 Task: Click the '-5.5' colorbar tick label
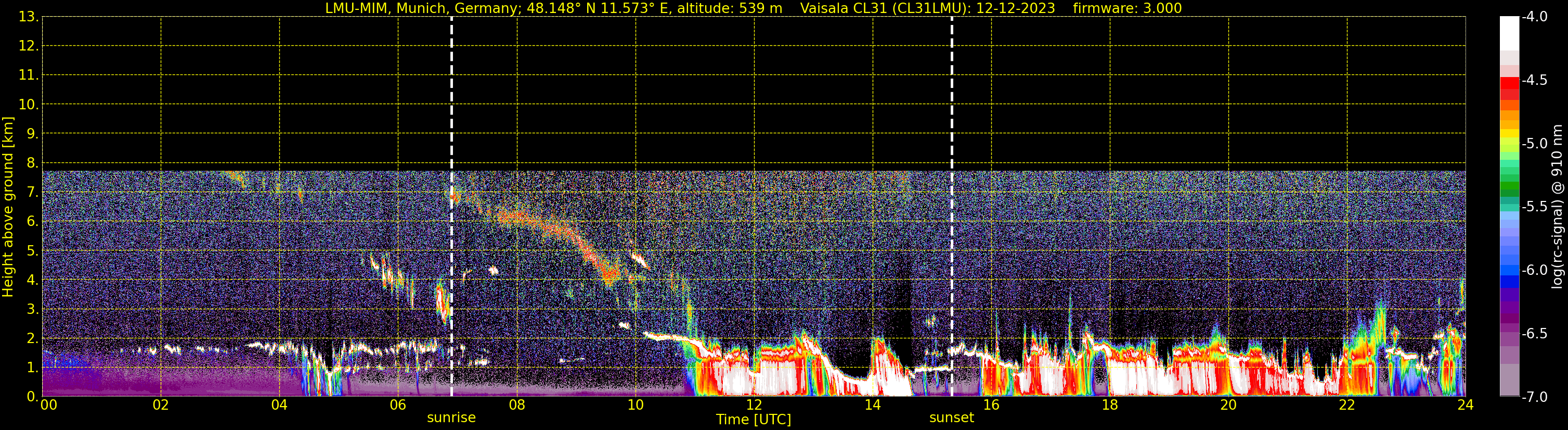[1534, 207]
